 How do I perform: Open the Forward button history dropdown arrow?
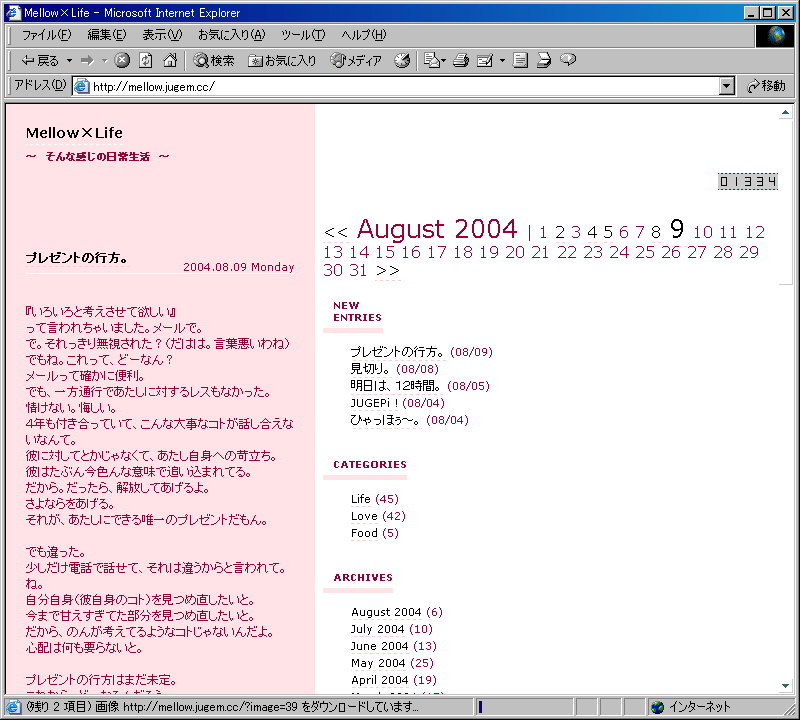point(105,61)
